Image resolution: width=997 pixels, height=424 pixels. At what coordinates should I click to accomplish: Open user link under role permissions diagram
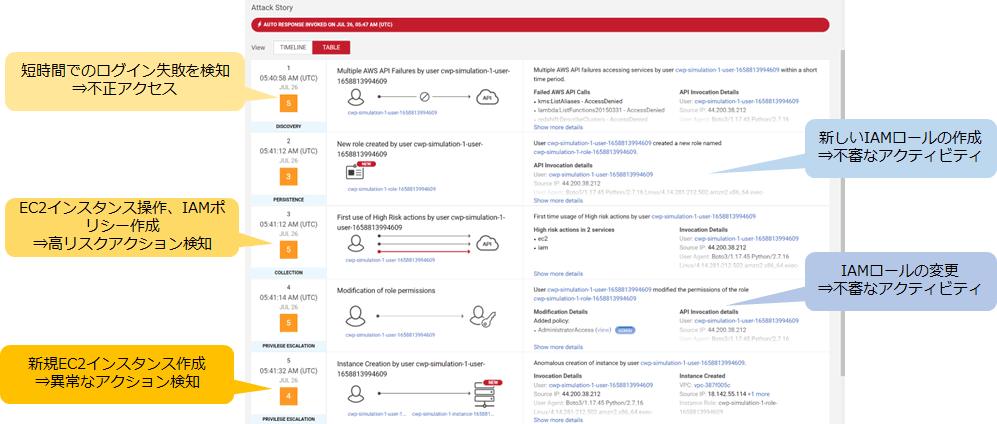390,334
